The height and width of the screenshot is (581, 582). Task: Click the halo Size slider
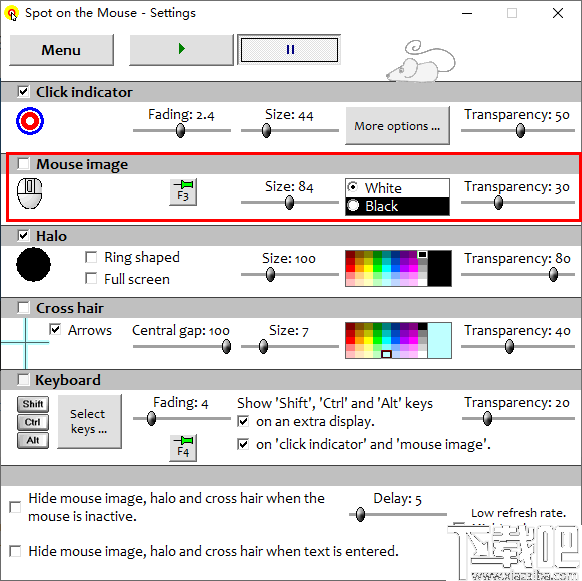(290, 274)
